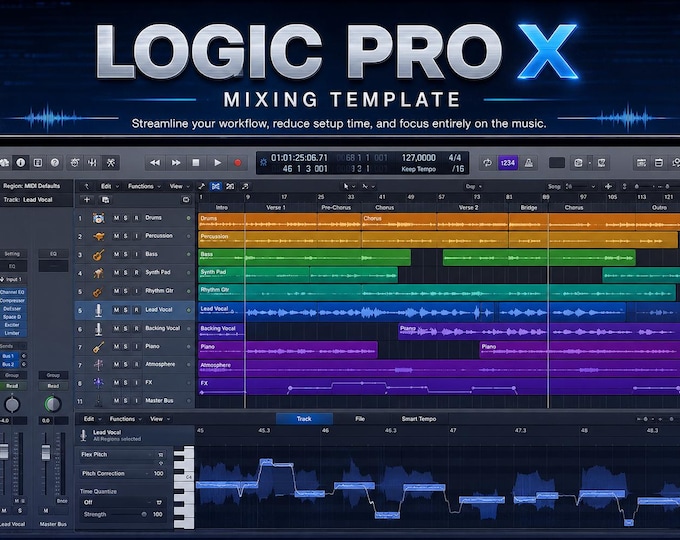This screenshot has width=680, height=540.
Task: Click the Duplicate Track icon
Action: (x=105, y=200)
